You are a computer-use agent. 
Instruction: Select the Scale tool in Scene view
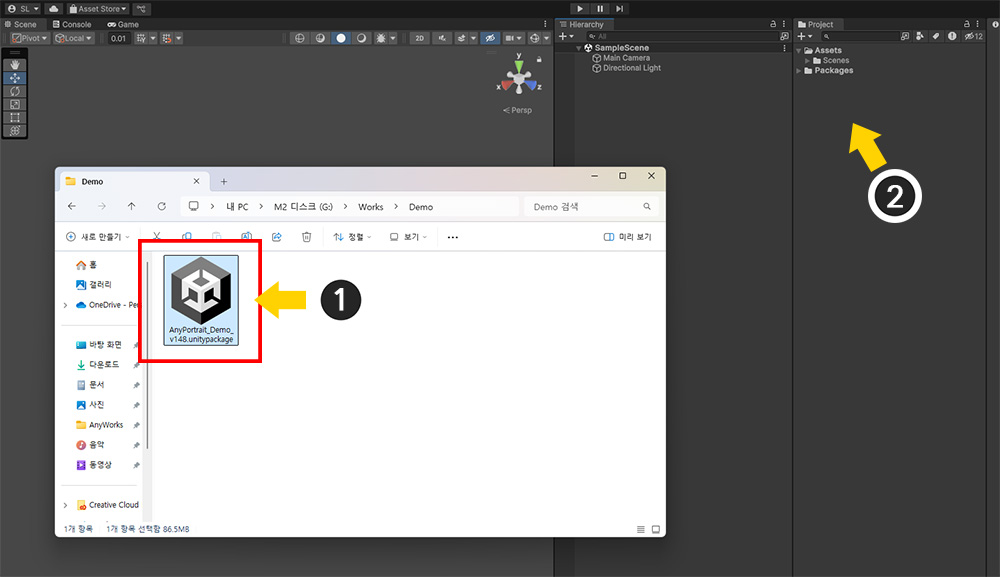pyautogui.click(x=15, y=105)
